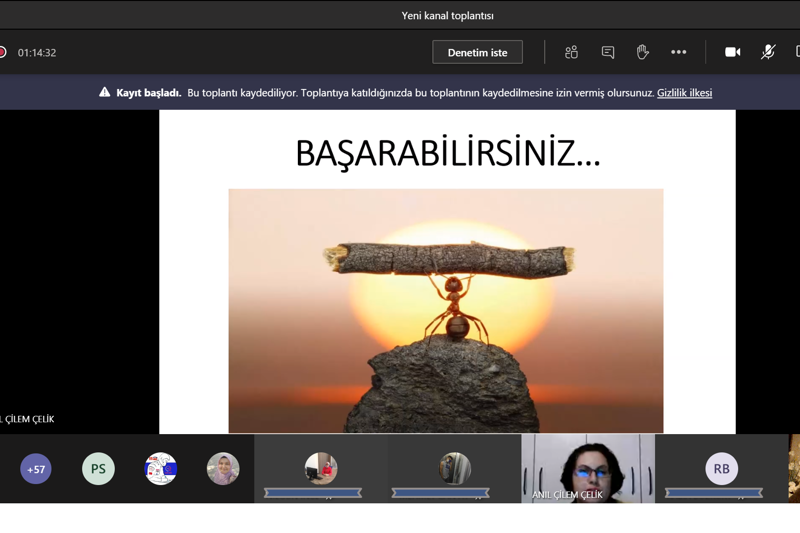Raise your hand with the hand icon
The height and width of the screenshot is (533, 800).
point(642,52)
